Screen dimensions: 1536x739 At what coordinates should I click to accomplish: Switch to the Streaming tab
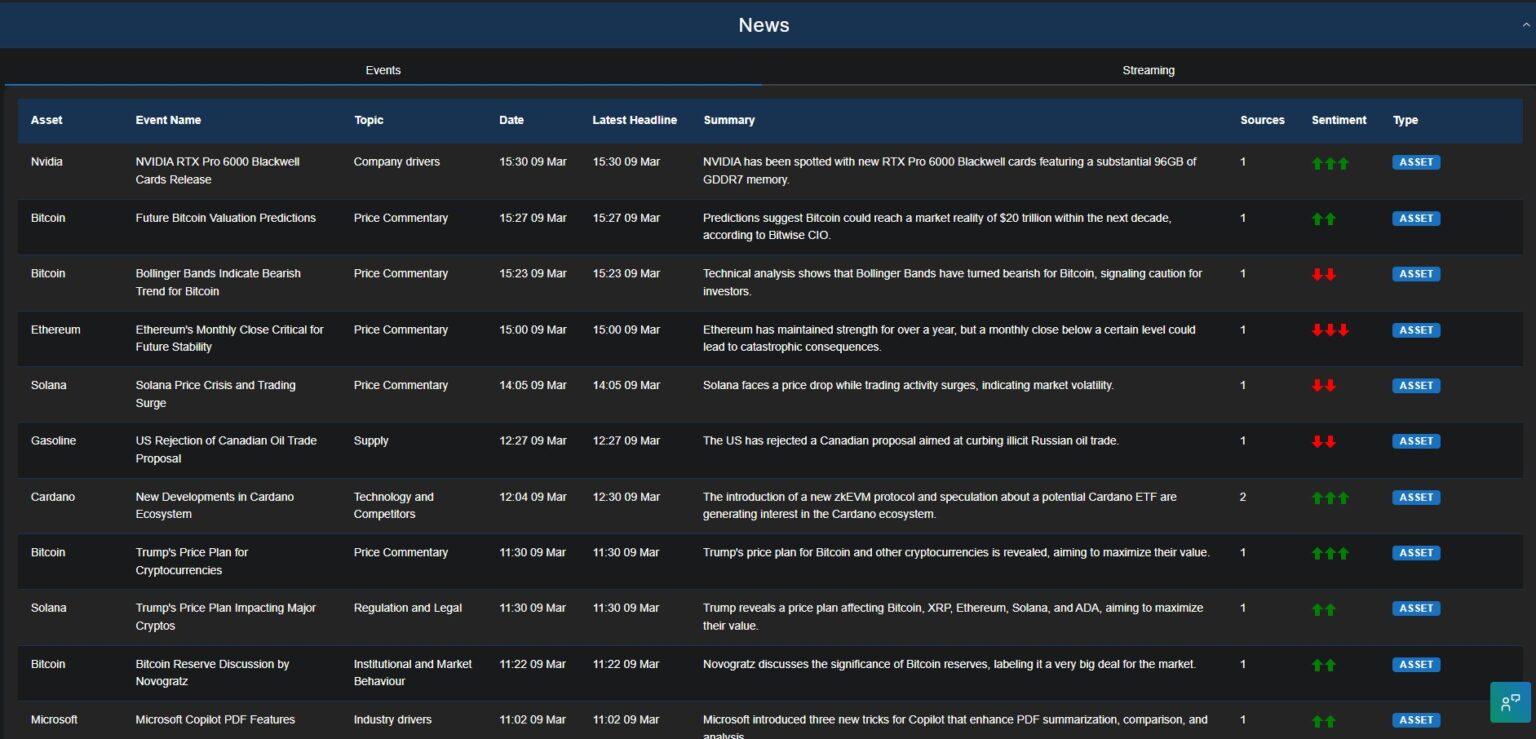(x=1148, y=70)
